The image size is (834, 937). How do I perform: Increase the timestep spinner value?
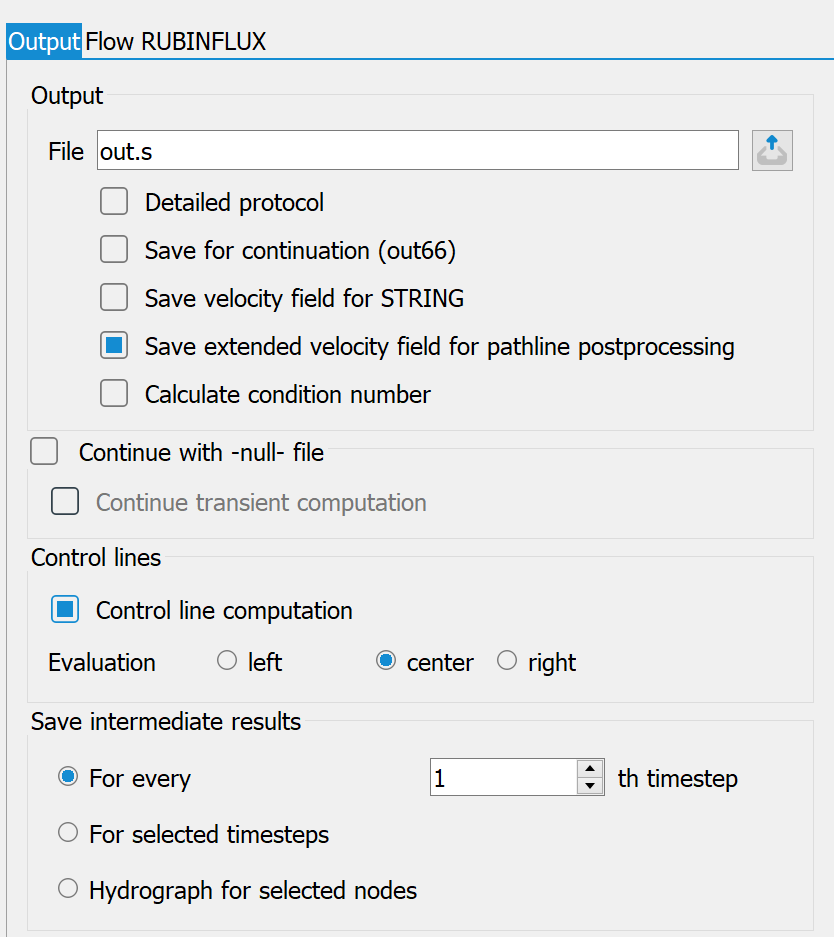[x=590, y=768]
